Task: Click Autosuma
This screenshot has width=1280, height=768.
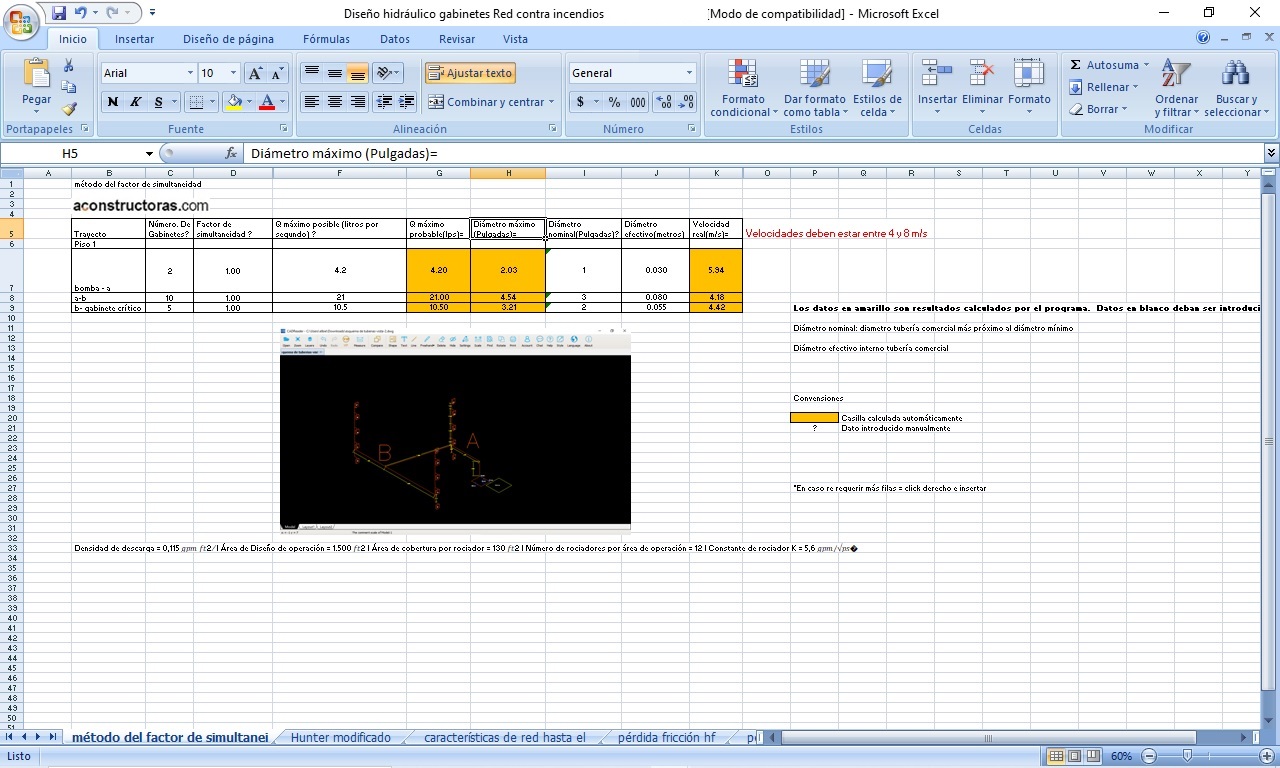Action: pyautogui.click(x=1103, y=65)
